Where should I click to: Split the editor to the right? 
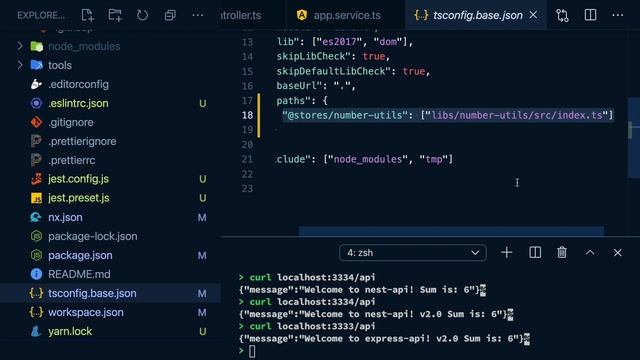(x=590, y=15)
